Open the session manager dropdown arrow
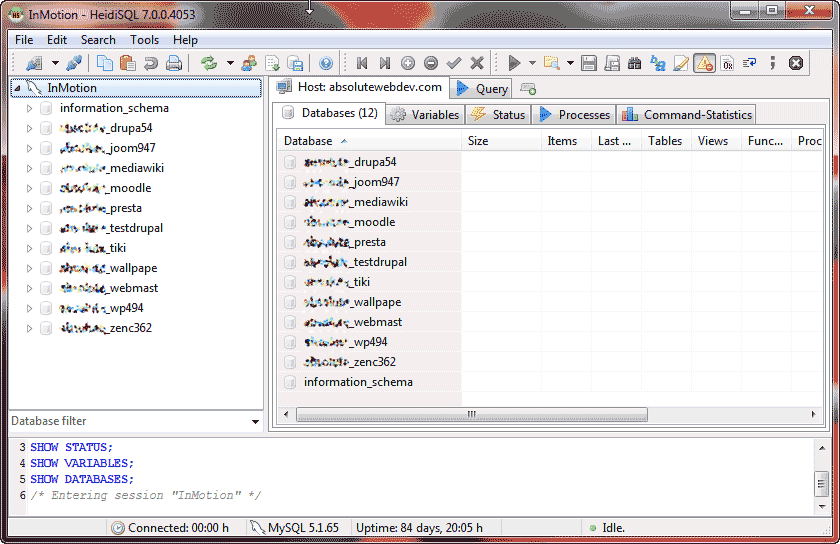 [x=55, y=63]
